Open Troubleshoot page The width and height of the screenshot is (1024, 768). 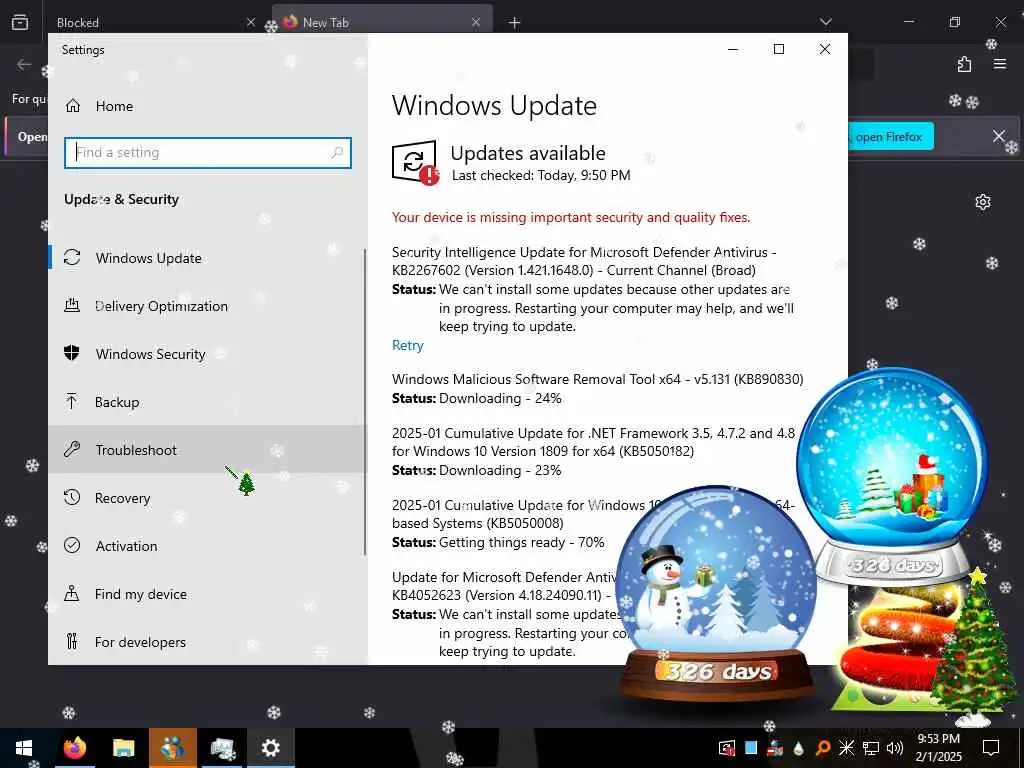(x=208, y=449)
